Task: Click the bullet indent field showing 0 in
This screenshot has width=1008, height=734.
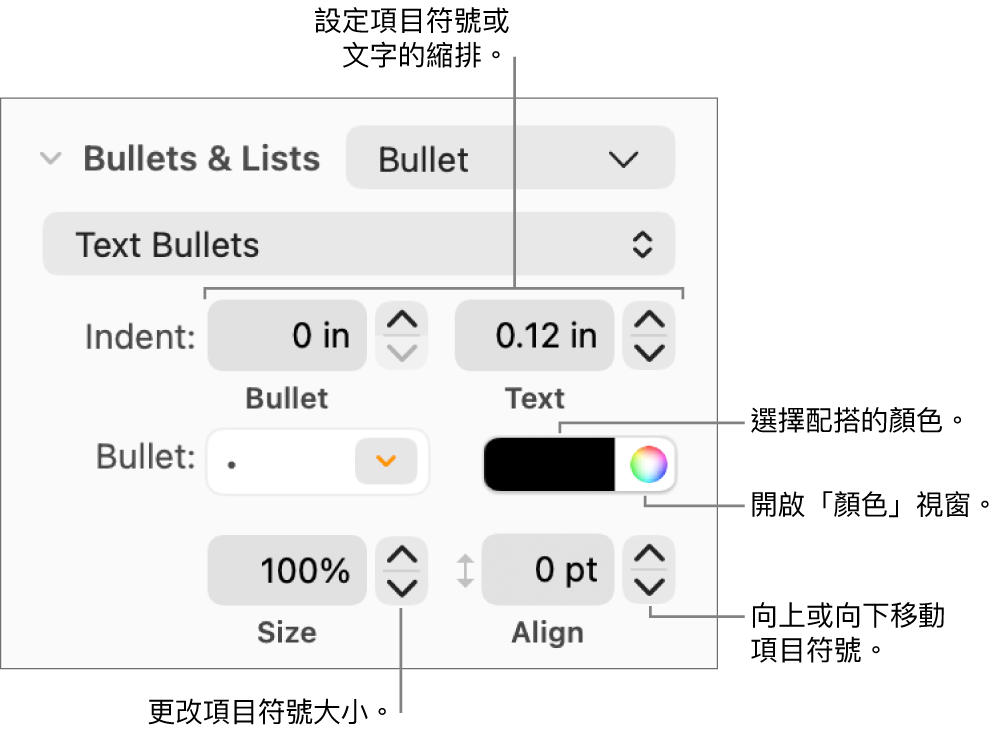Action: pyautogui.click(x=287, y=336)
